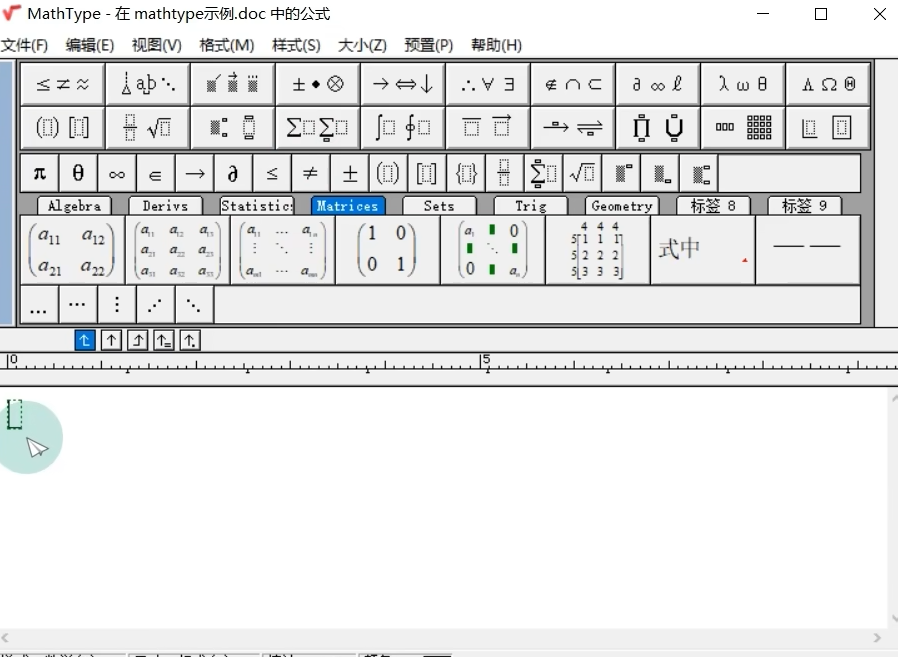Open the operator symbols palette (± • ⊗)
This screenshot has width=898, height=657.
(317, 85)
